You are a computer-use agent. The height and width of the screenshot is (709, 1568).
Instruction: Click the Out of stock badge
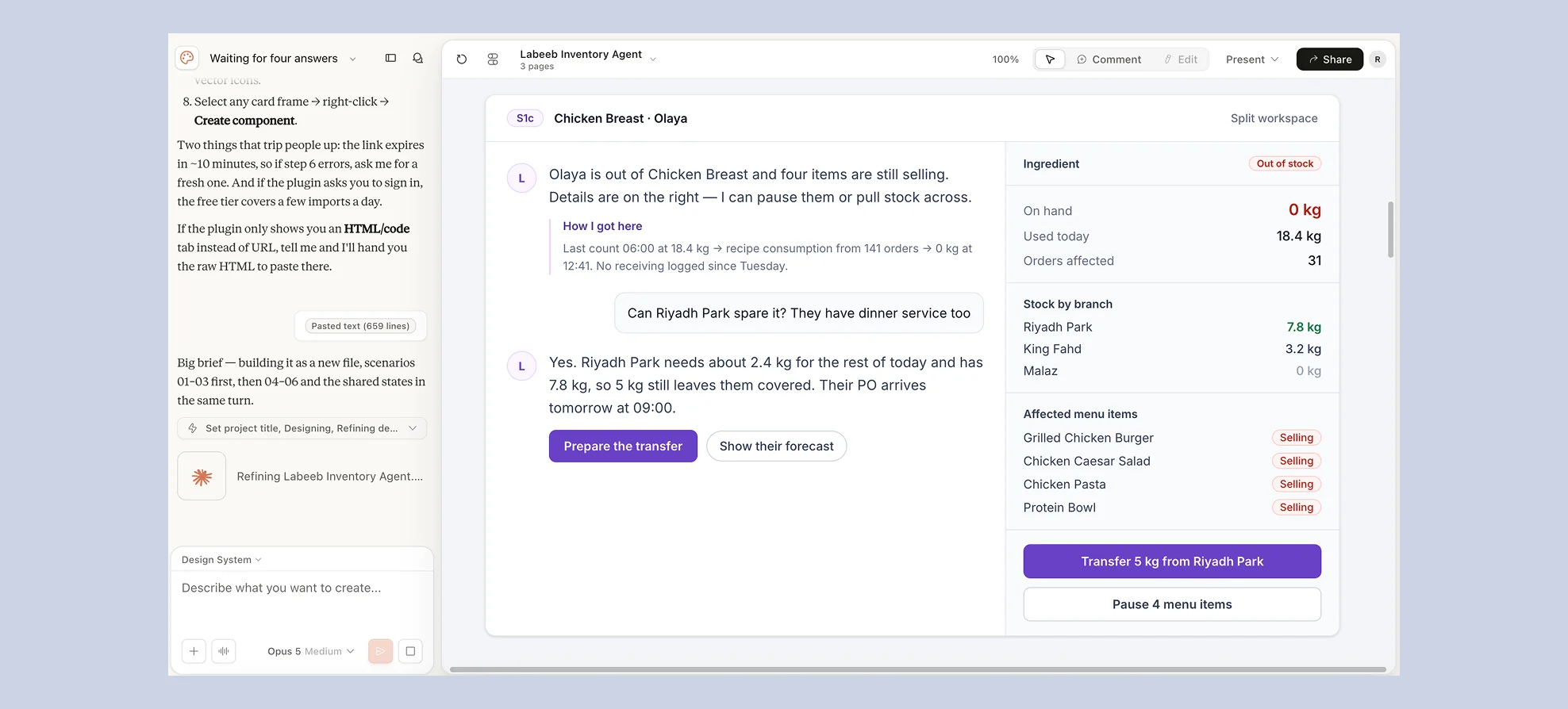pos(1285,163)
